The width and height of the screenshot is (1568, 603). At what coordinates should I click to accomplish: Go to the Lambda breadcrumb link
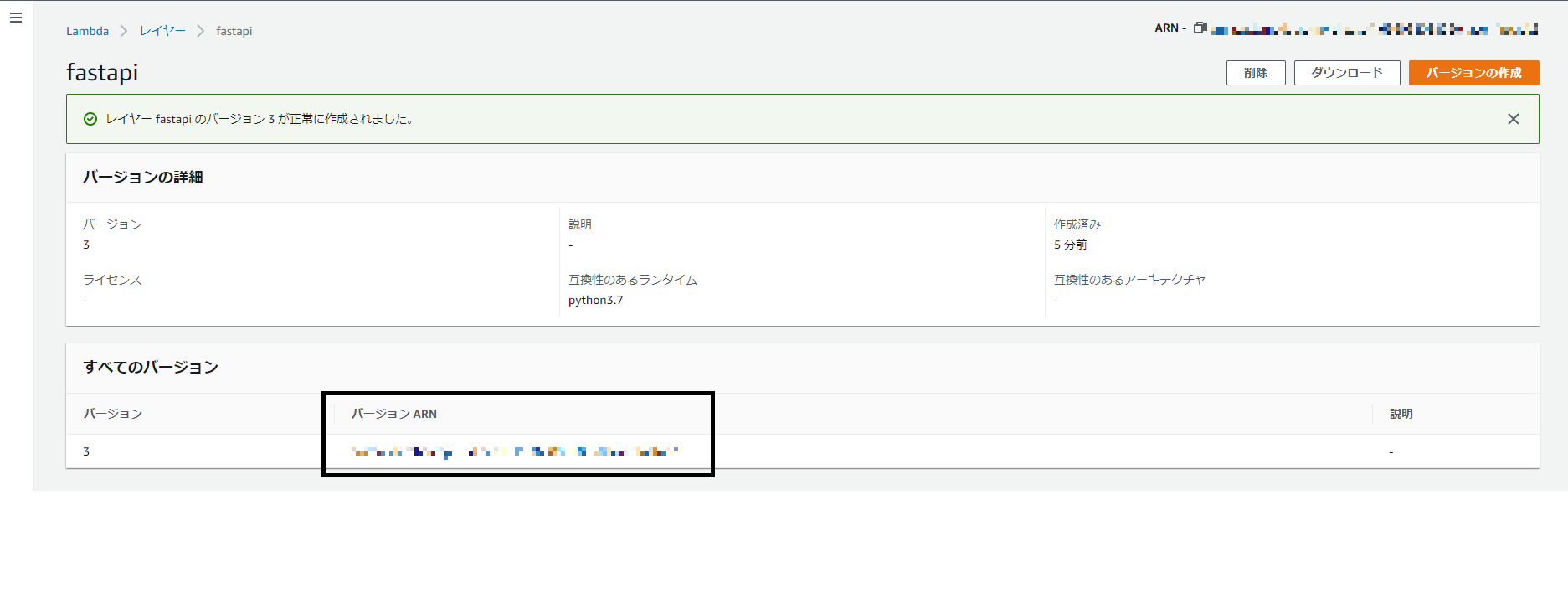(x=88, y=31)
